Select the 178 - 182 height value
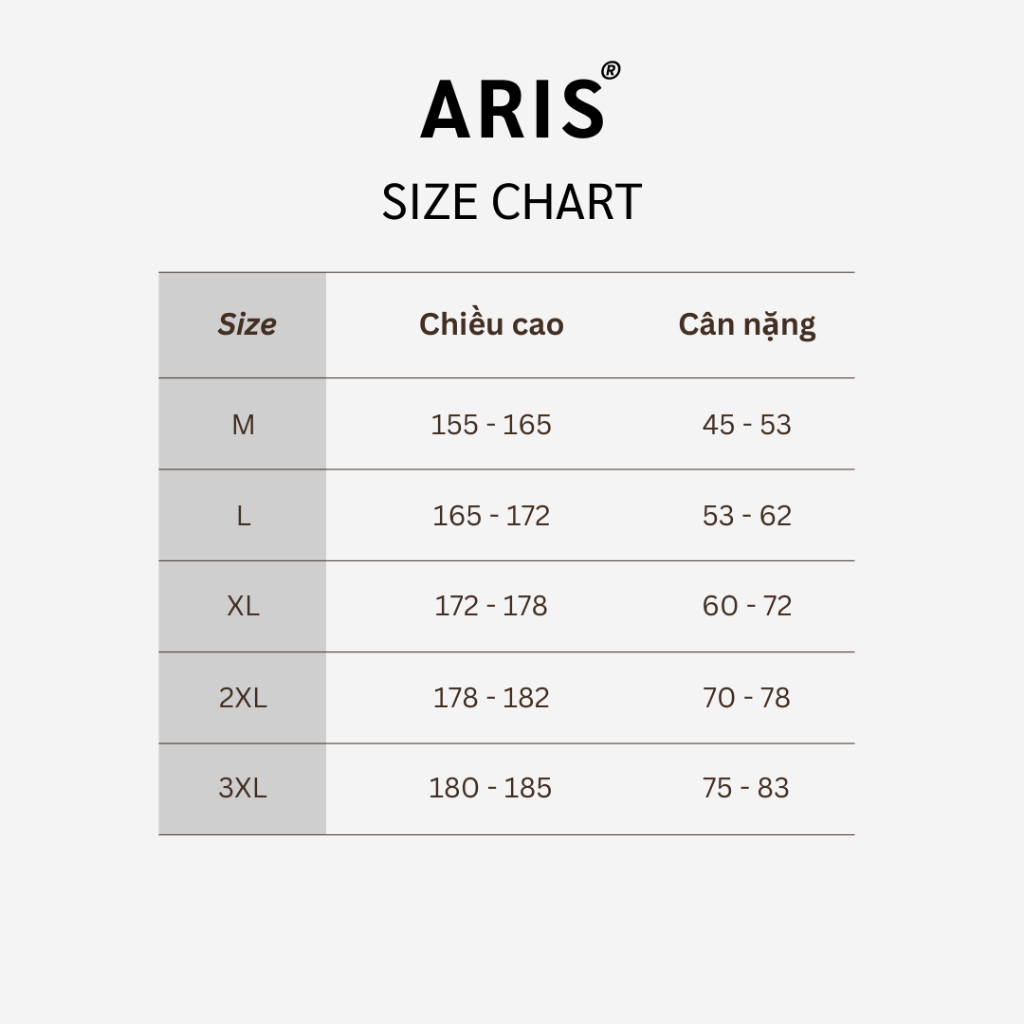 (x=491, y=698)
